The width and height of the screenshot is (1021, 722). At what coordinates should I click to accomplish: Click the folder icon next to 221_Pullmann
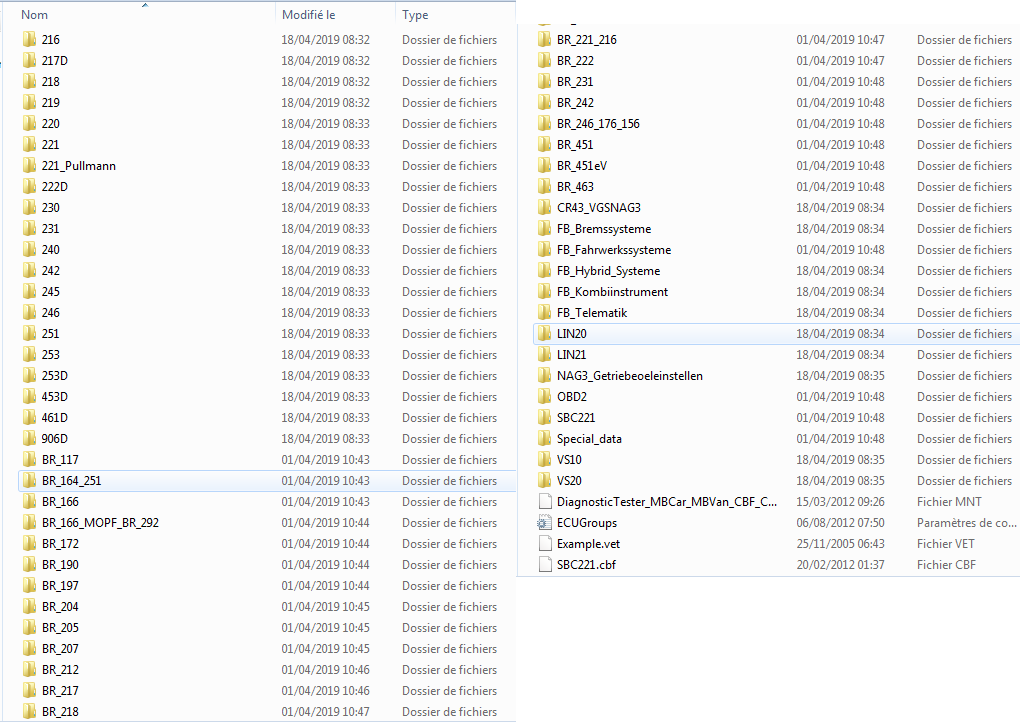click(x=29, y=166)
